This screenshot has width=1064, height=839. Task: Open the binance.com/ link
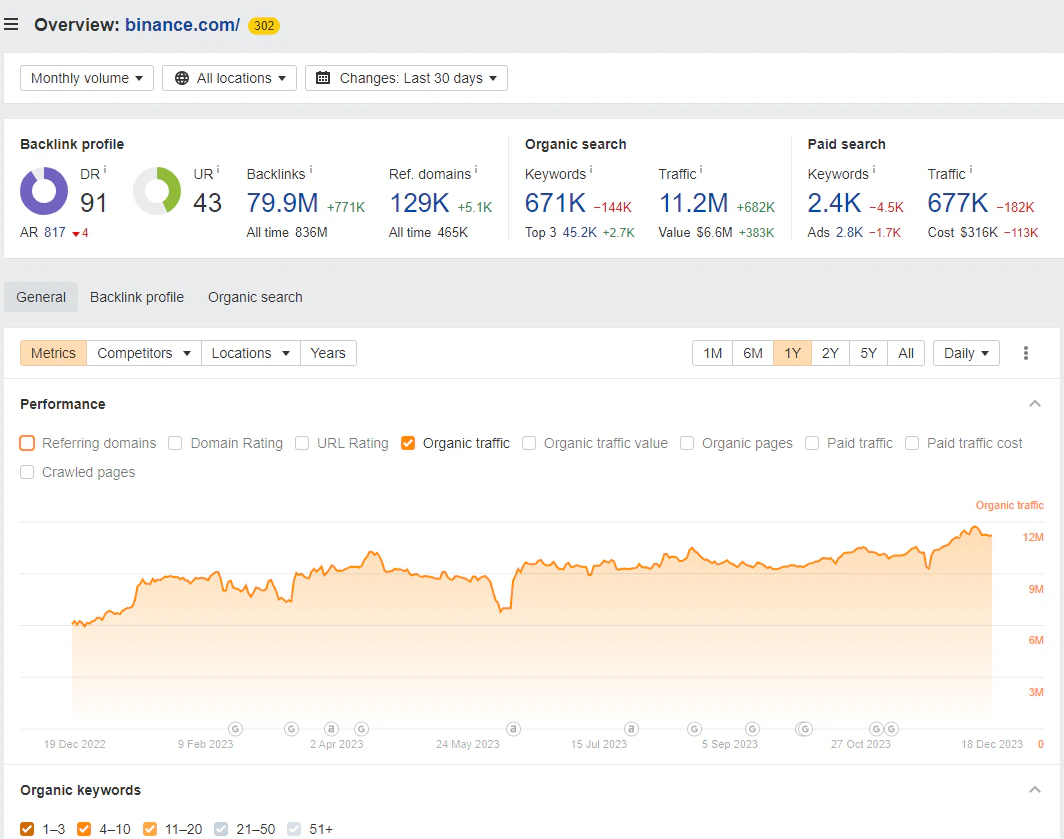pos(183,25)
